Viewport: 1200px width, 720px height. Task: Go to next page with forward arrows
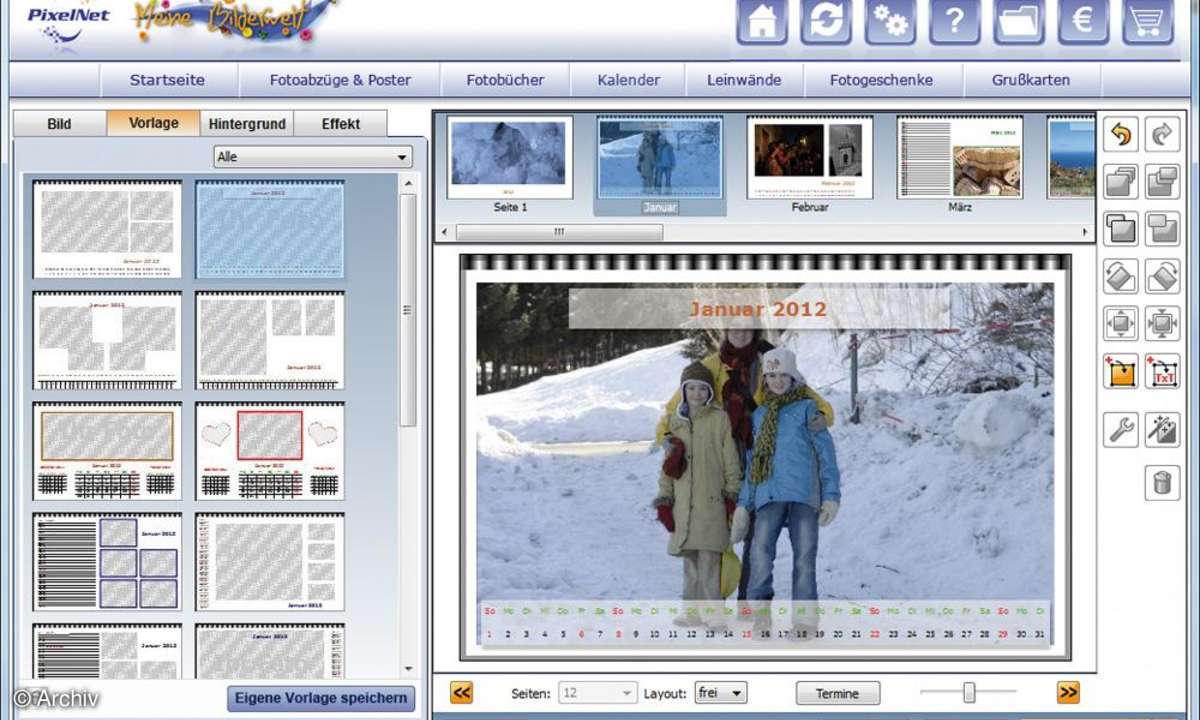click(1068, 692)
